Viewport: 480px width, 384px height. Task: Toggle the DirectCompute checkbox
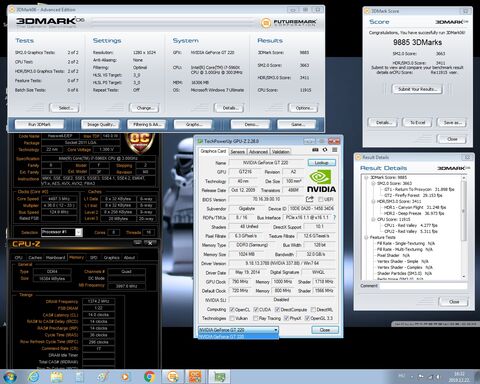pos(277,309)
